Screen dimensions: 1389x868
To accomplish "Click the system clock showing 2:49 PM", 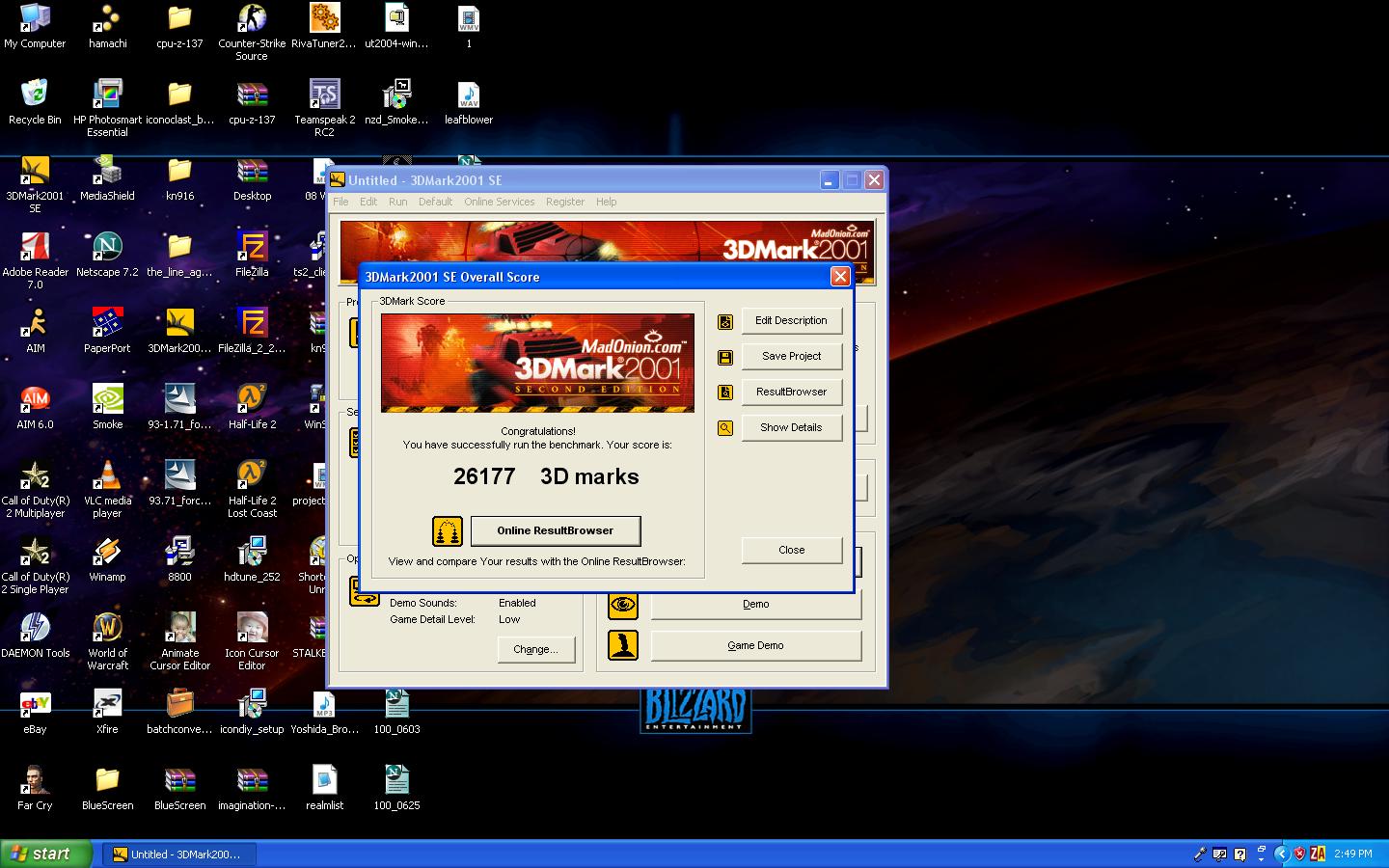I will click(1353, 854).
